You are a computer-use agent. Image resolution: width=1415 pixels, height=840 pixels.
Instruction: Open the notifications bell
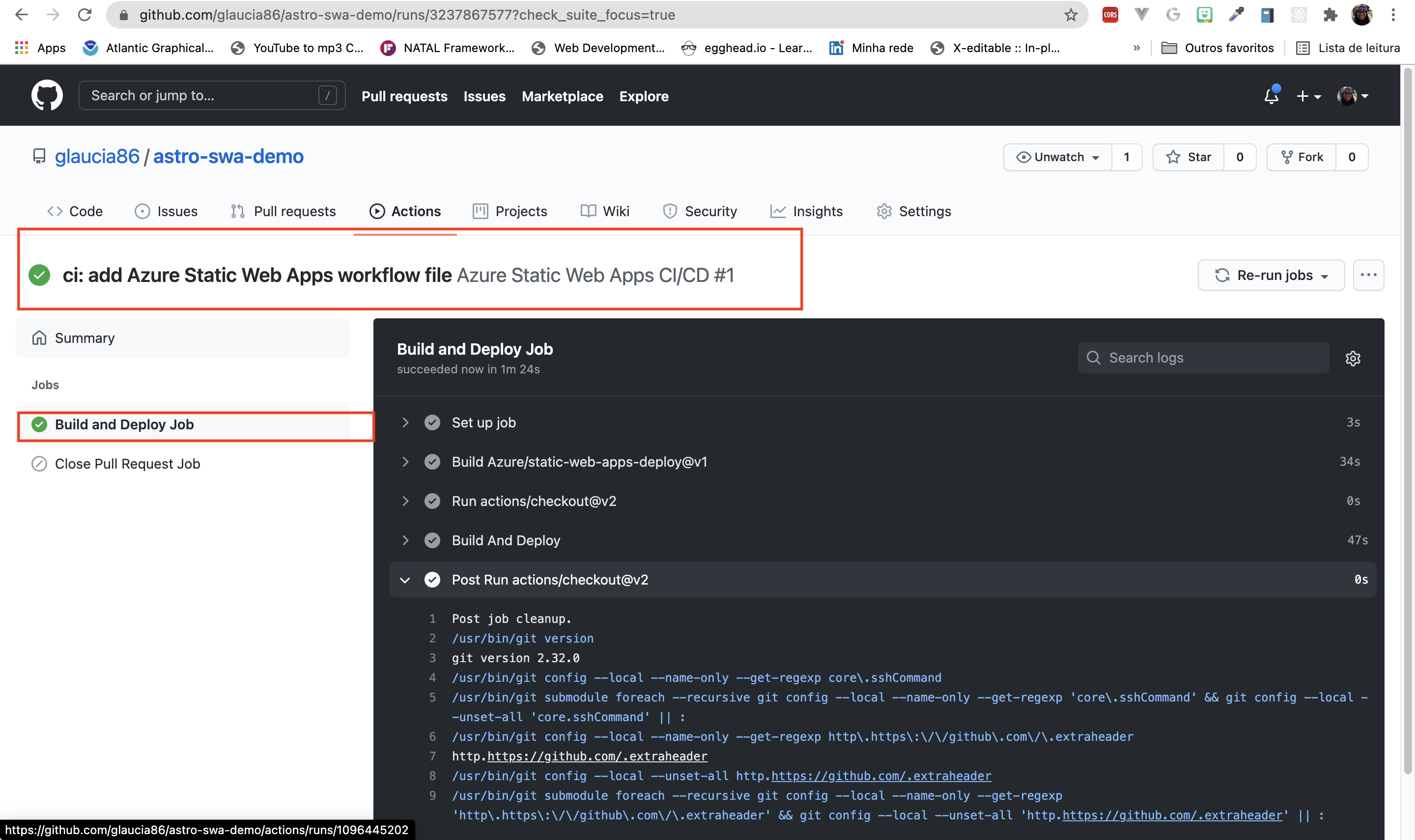[x=1271, y=96]
